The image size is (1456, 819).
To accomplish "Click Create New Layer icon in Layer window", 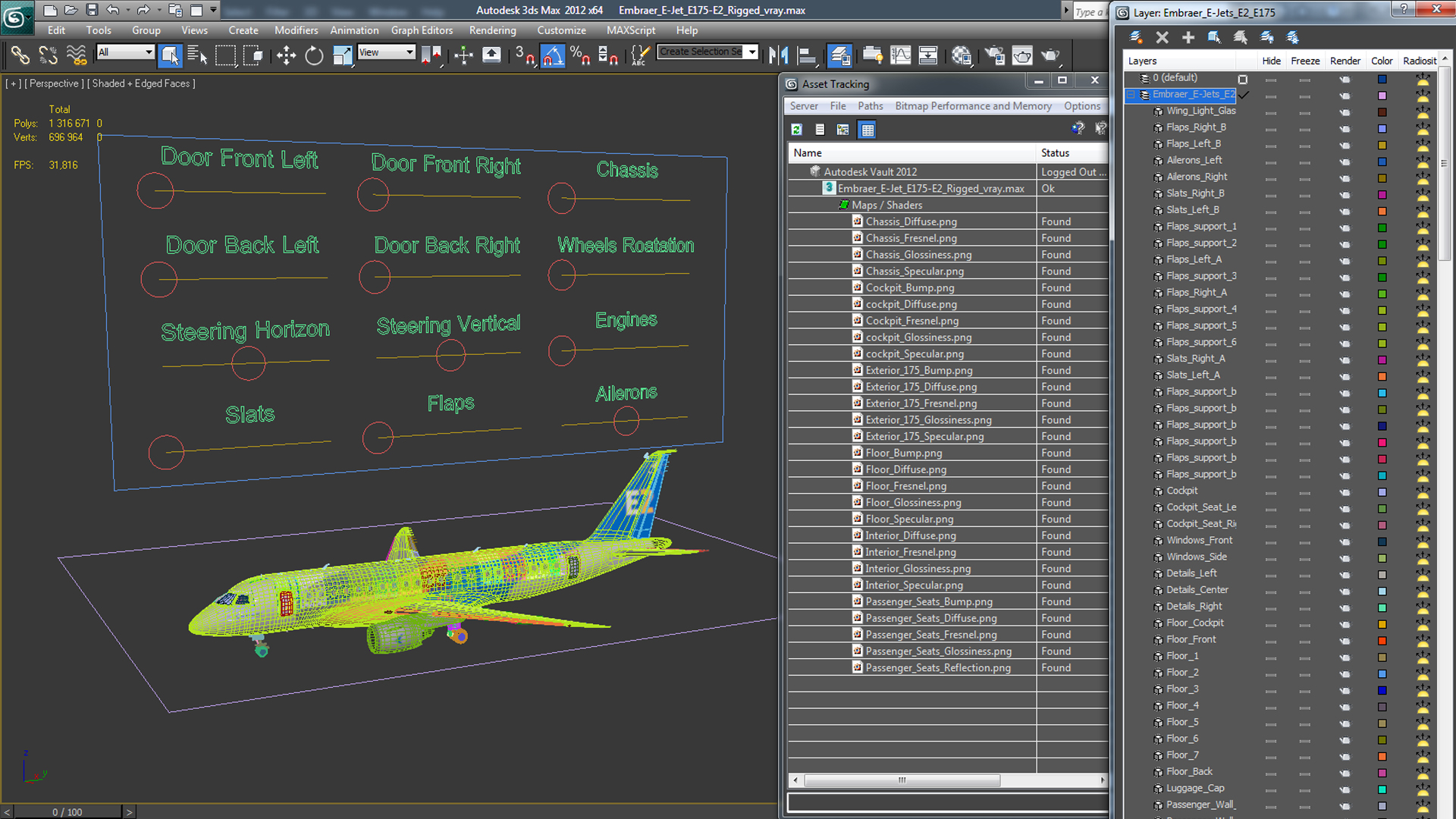I will [1136, 37].
